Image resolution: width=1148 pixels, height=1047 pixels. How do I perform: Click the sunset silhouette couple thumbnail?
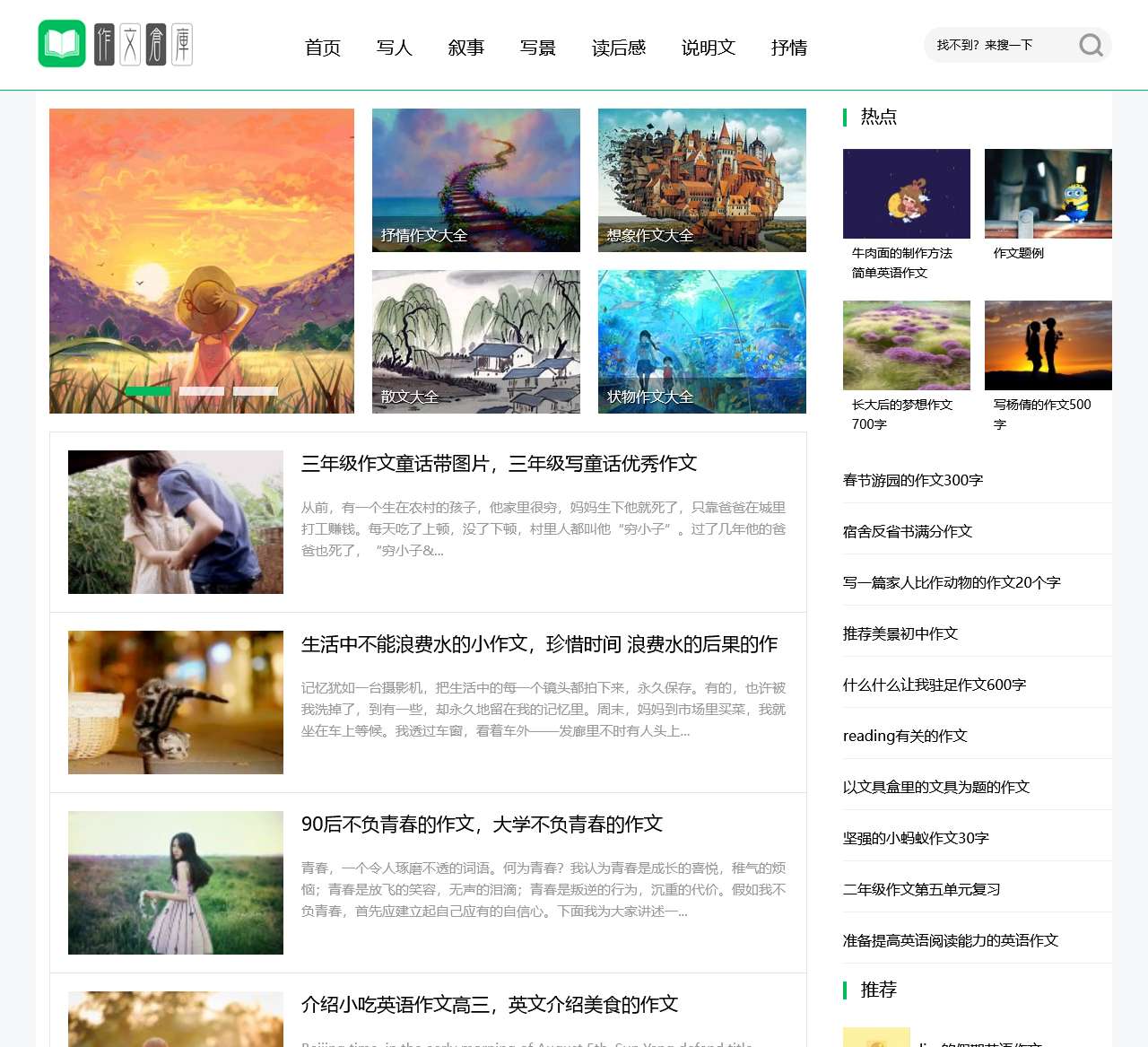coord(1048,345)
